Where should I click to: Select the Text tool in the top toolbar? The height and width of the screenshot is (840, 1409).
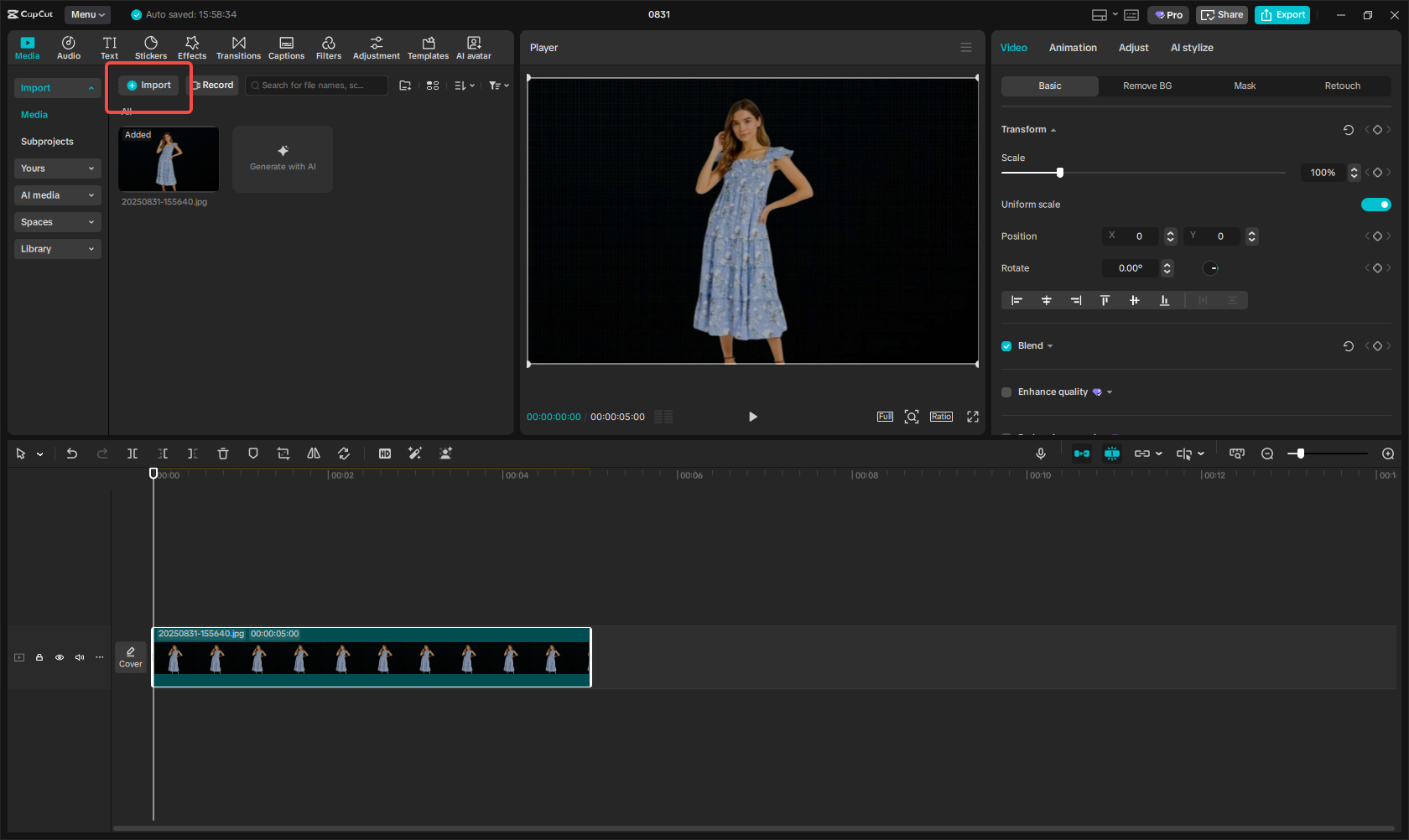(x=109, y=47)
